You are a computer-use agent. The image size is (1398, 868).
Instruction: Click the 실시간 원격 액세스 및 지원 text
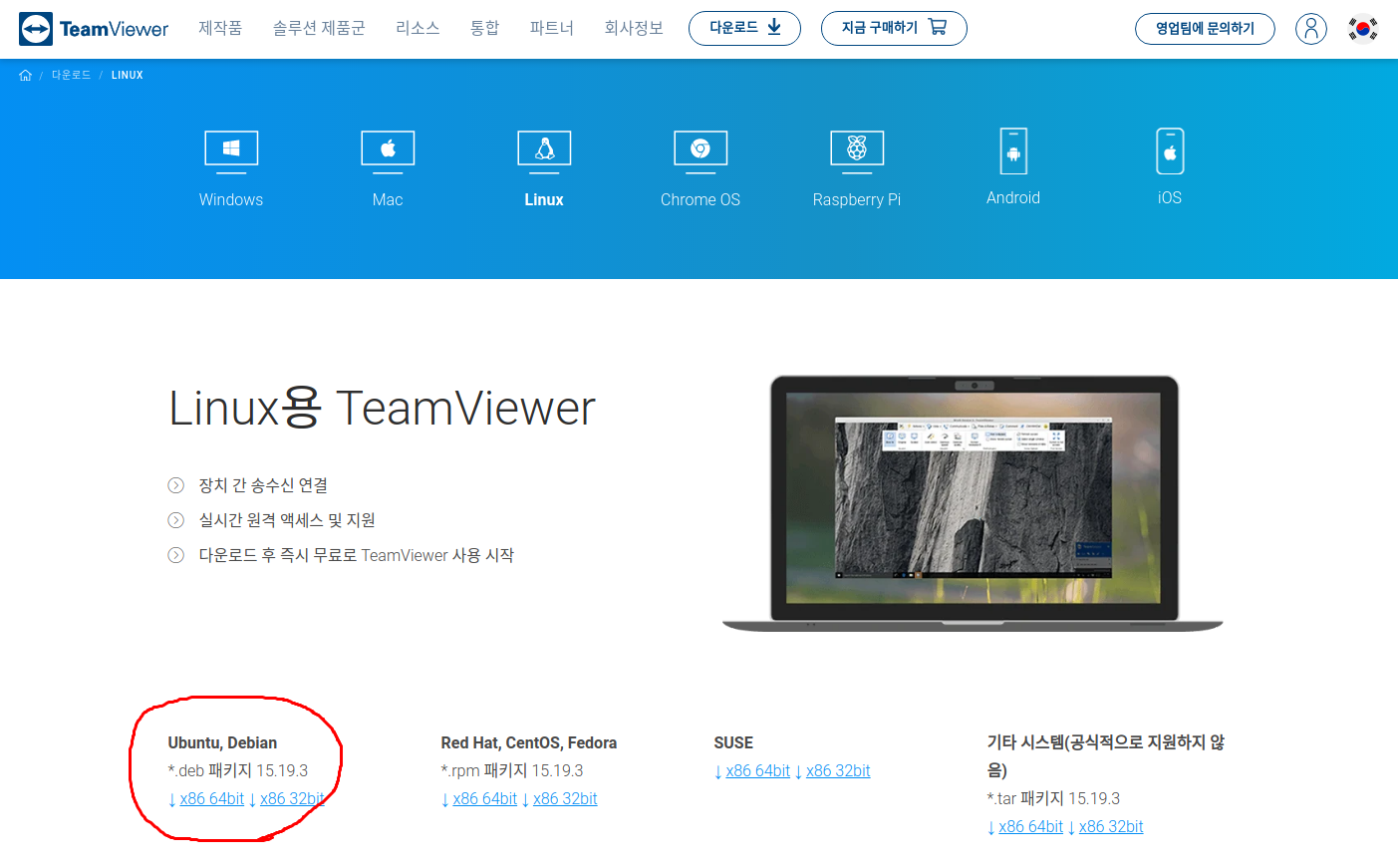(x=287, y=520)
